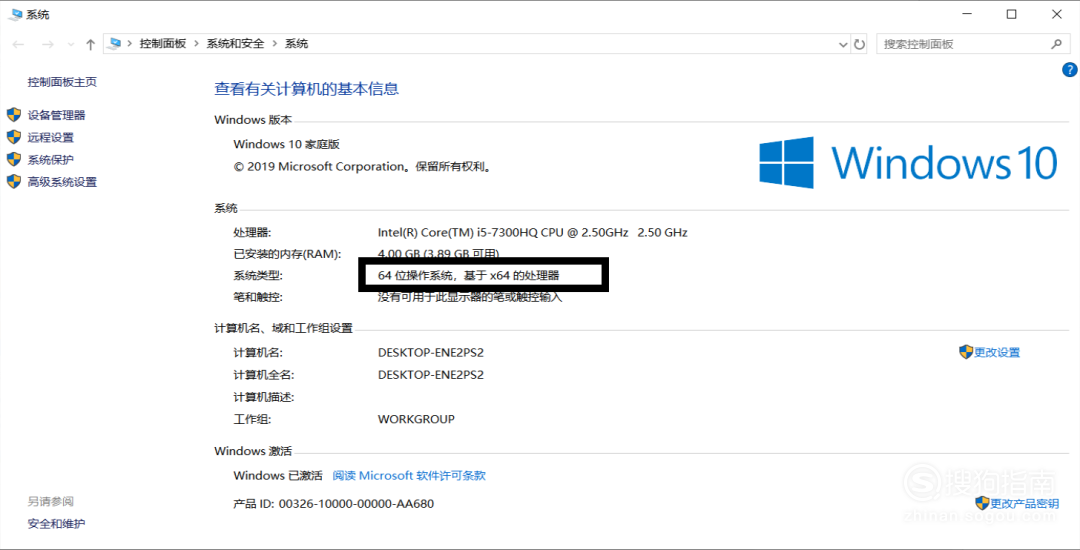Select the full name DESKTOP-ENE2PS2 next to 计算机全名
Viewport: 1080px width, 550px height.
[x=431, y=375]
